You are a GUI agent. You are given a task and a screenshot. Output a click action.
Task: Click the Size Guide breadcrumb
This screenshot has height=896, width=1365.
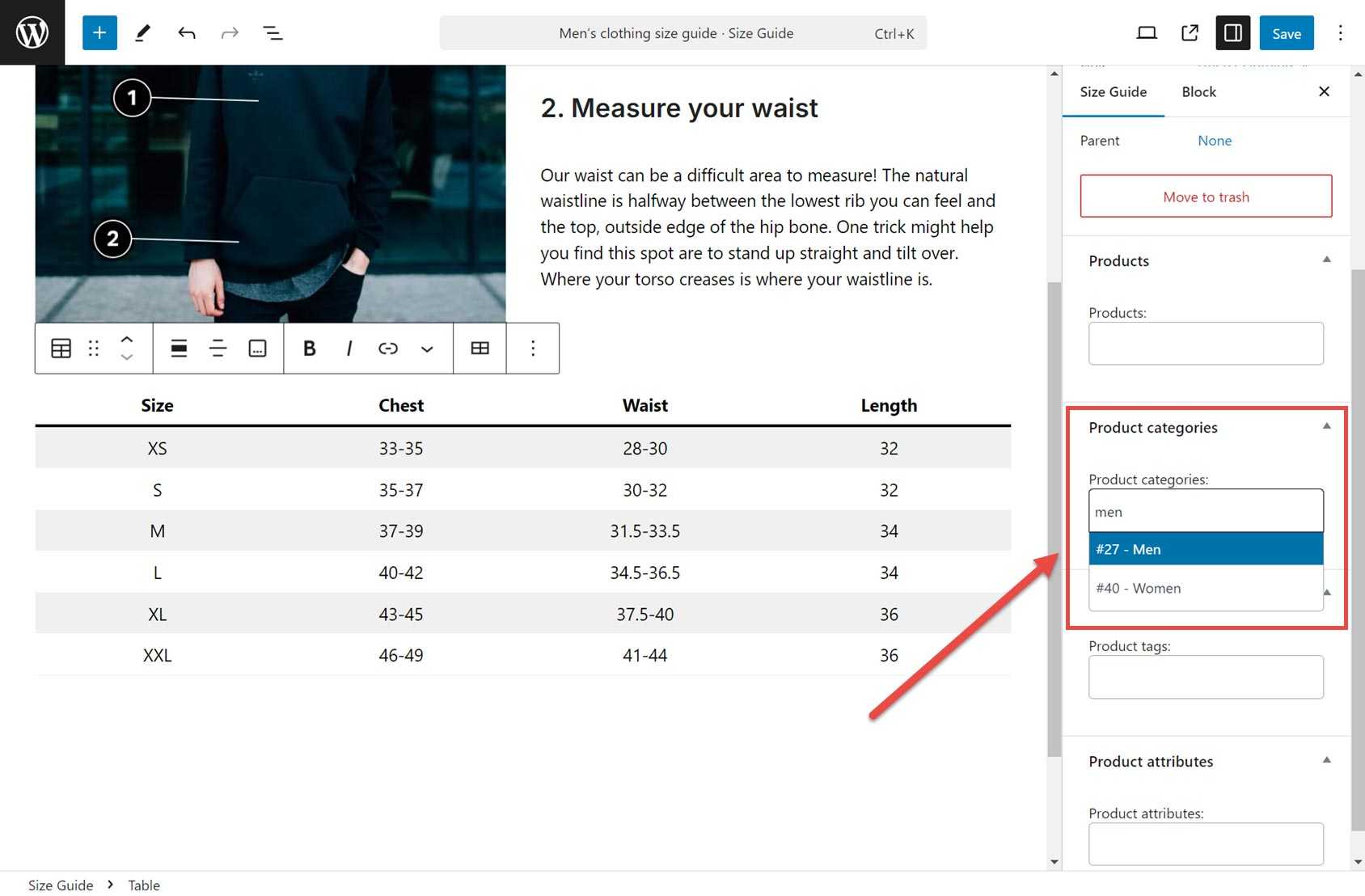click(x=61, y=885)
